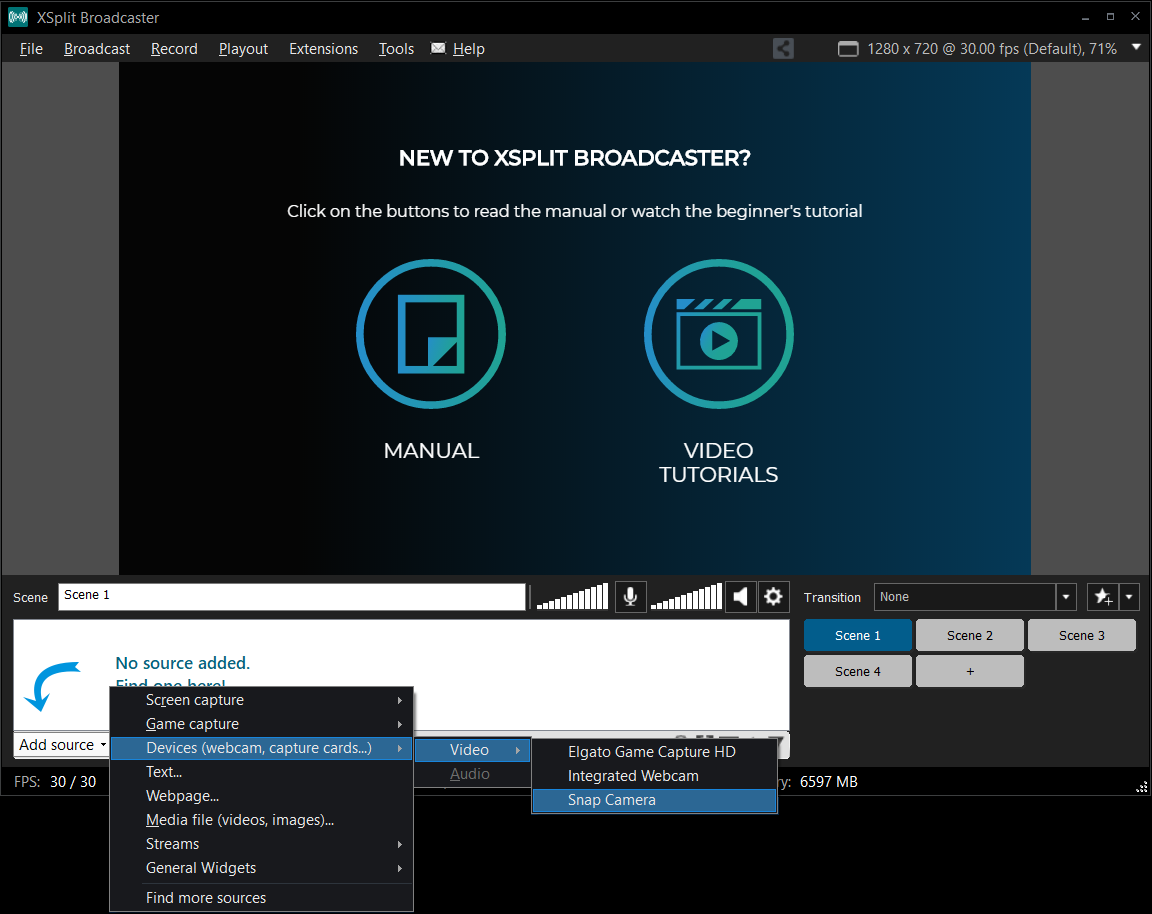1152x914 pixels.
Task: Open the Broadcast menu
Action: point(97,48)
